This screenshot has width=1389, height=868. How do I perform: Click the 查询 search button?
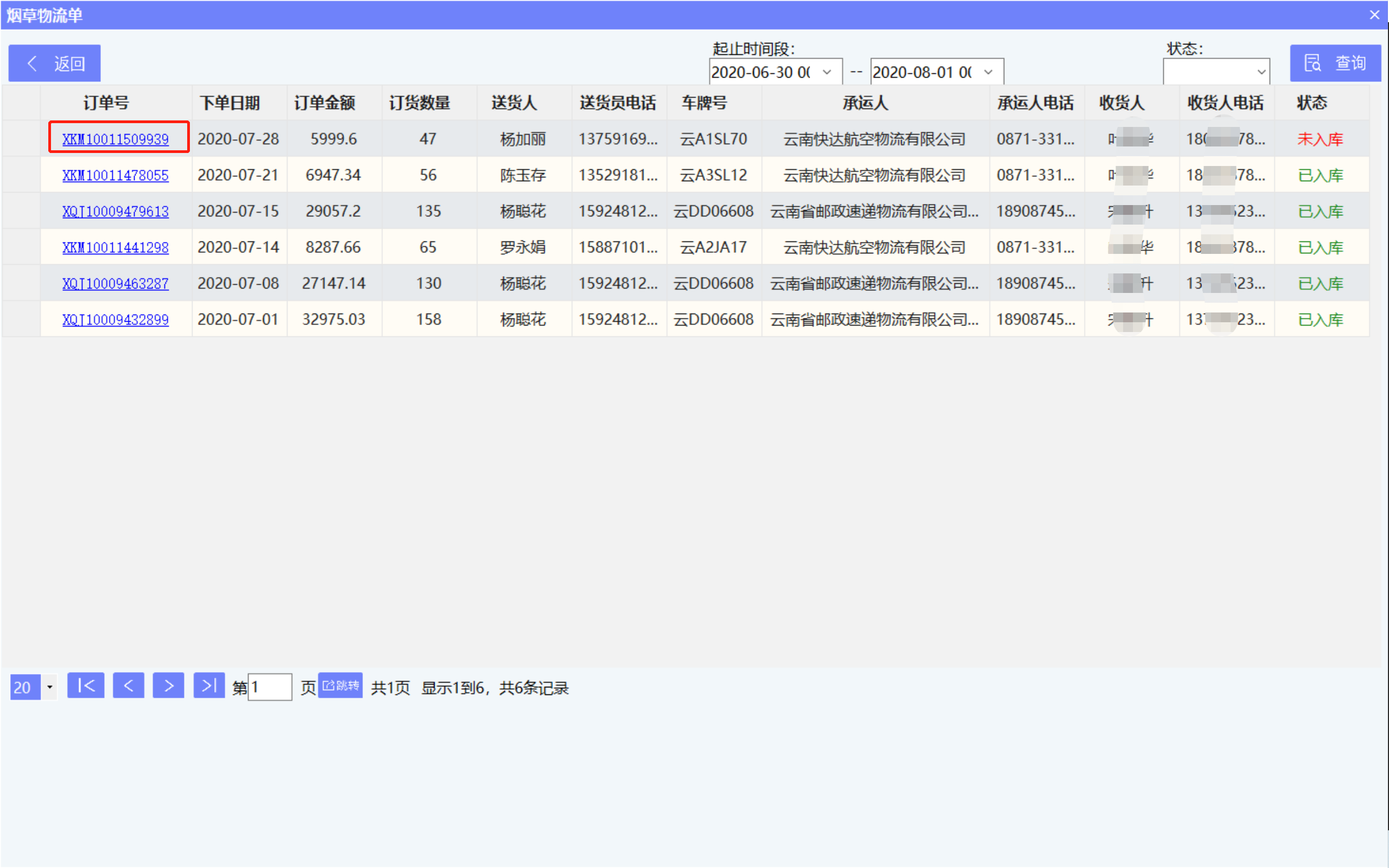[x=1335, y=63]
